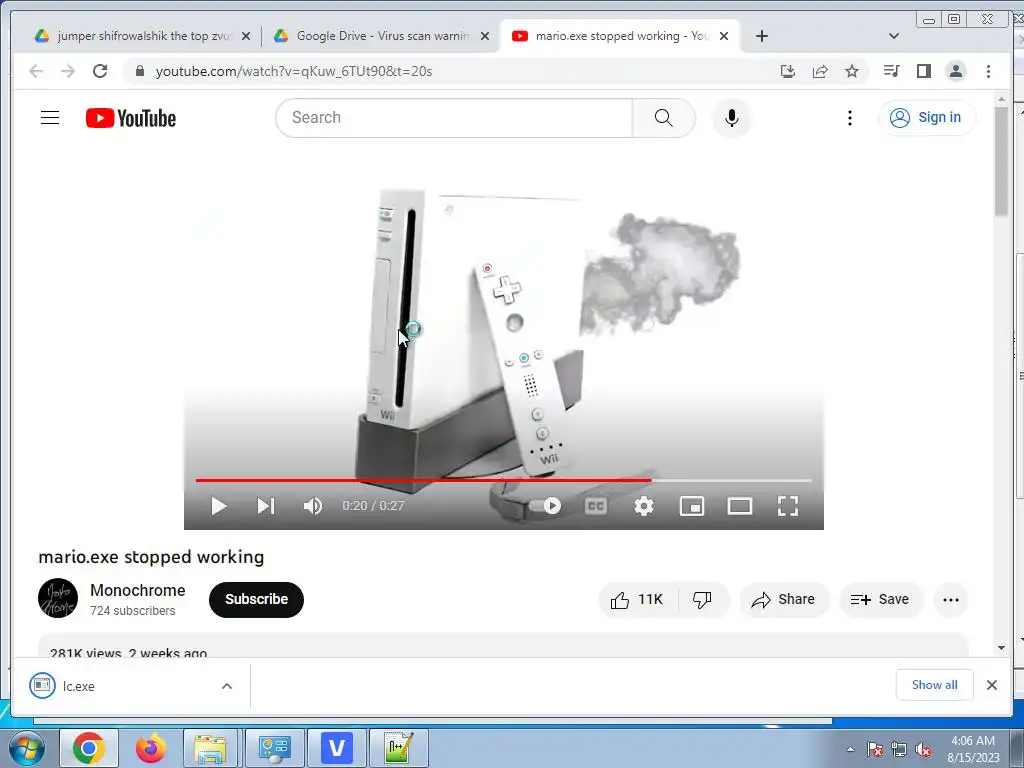Start voice search with the microphone icon

point(731,118)
